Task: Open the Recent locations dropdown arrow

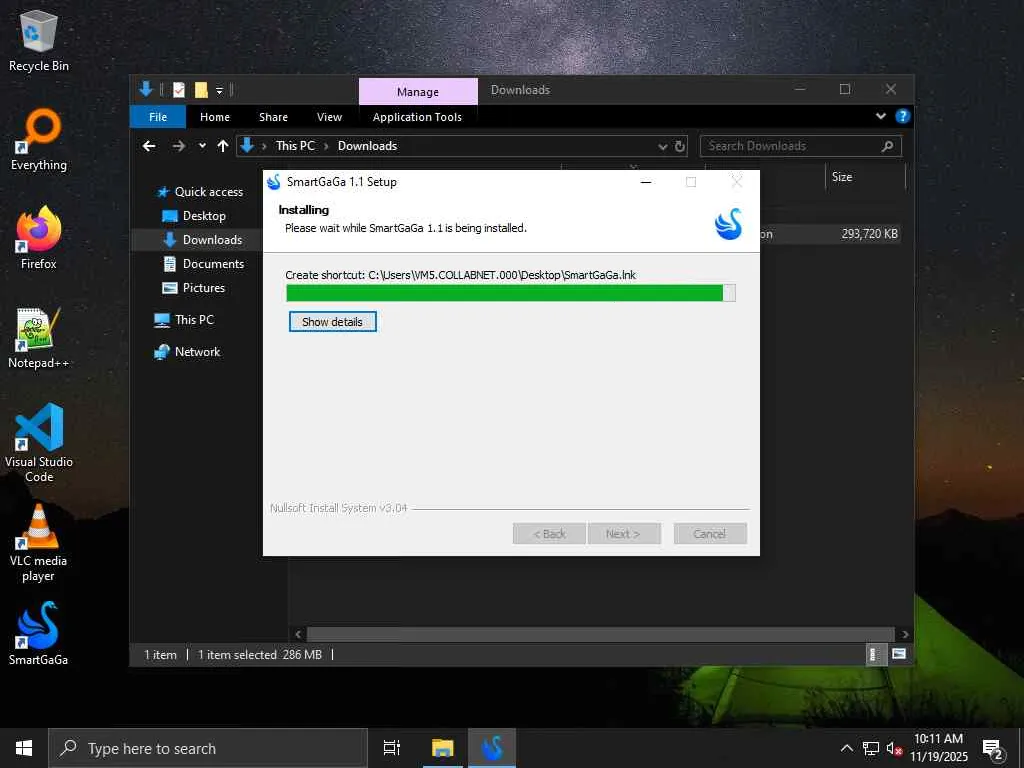Action: click(x=202, y=146)
